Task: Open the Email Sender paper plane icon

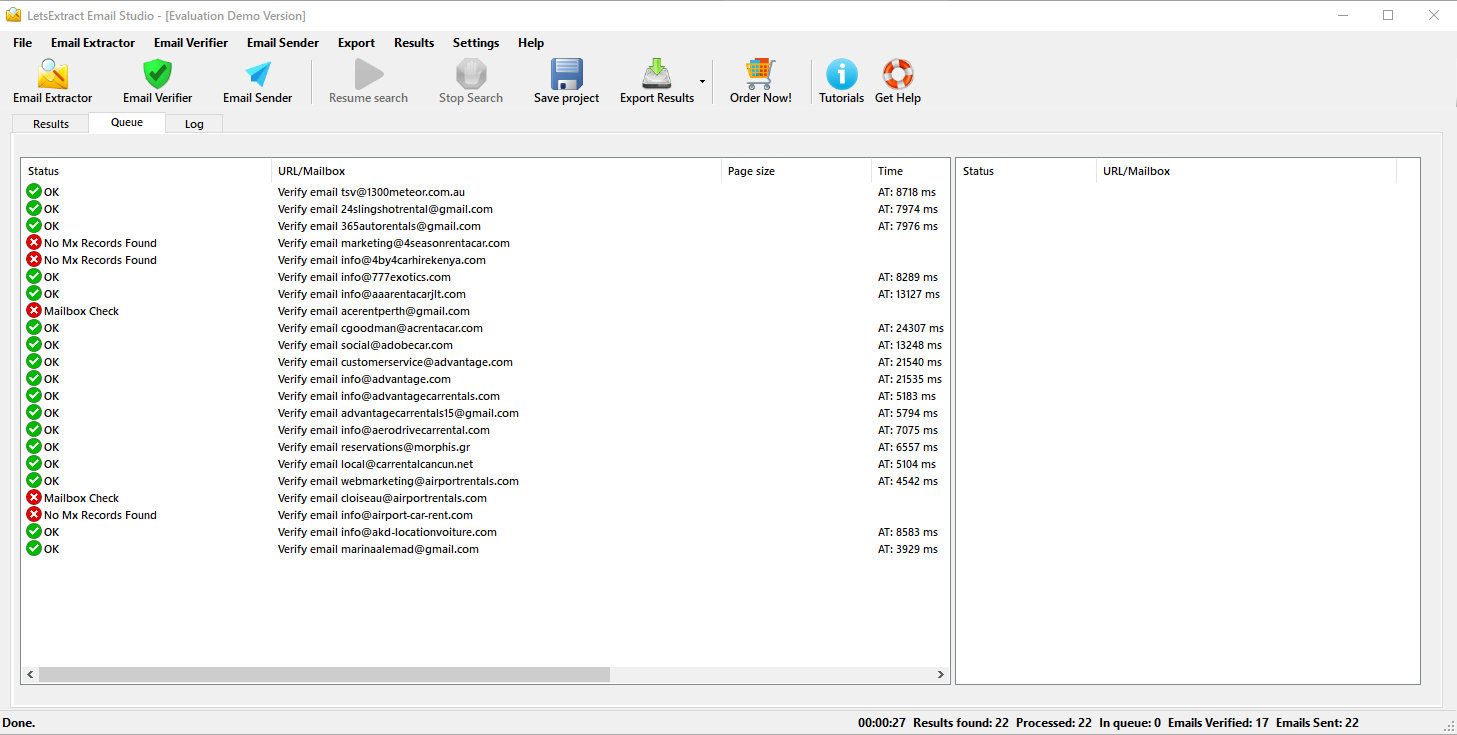Action: tap(257, 76)
